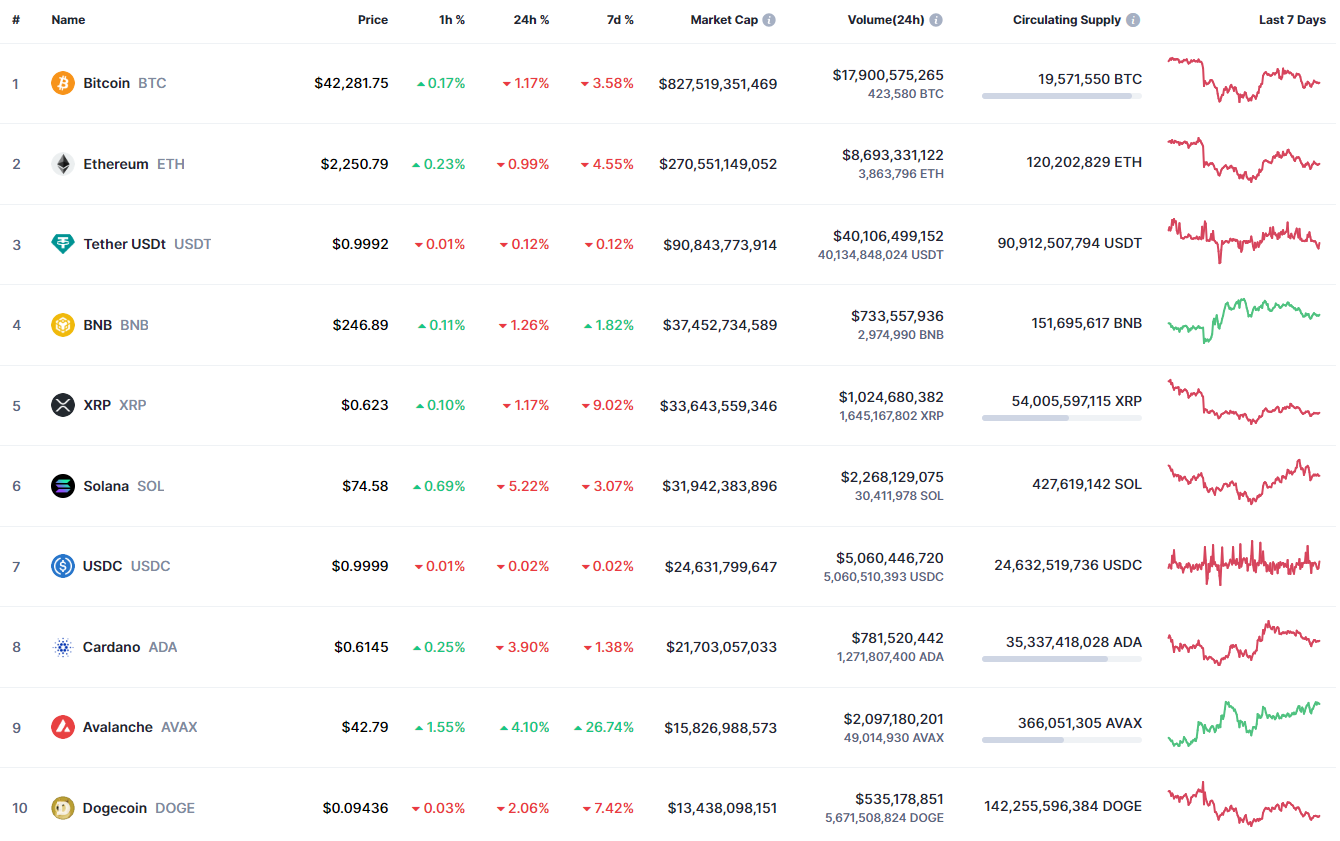Click the XRP black logo icon
This screenshot has height=841, width=1340.
(x=63, y=405)
